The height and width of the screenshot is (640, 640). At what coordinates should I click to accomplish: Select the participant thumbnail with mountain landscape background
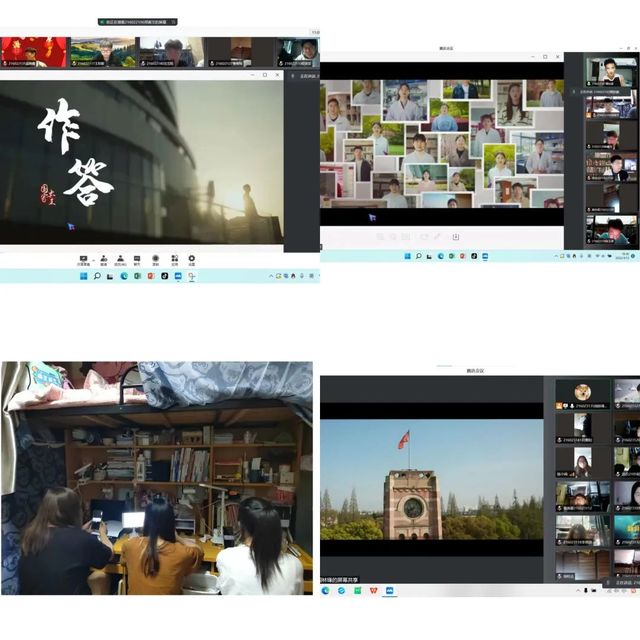pos(102,51)
